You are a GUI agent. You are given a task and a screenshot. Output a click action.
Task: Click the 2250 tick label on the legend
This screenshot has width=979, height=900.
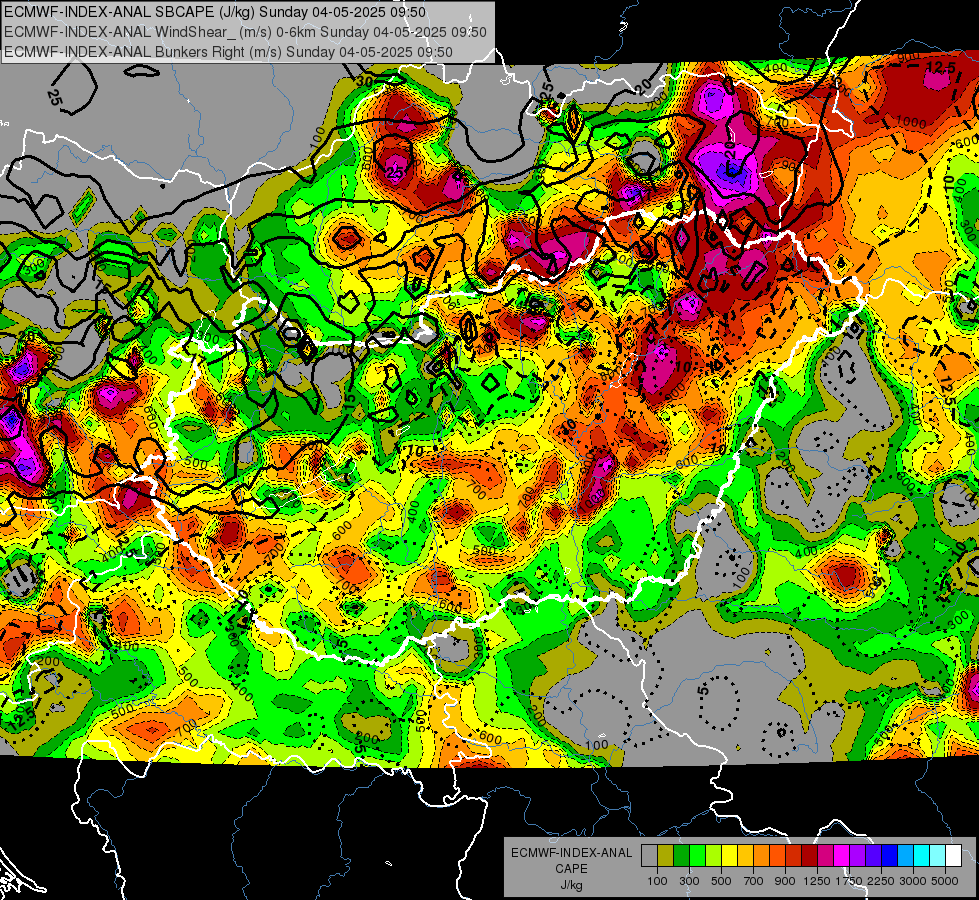(881, 881)
